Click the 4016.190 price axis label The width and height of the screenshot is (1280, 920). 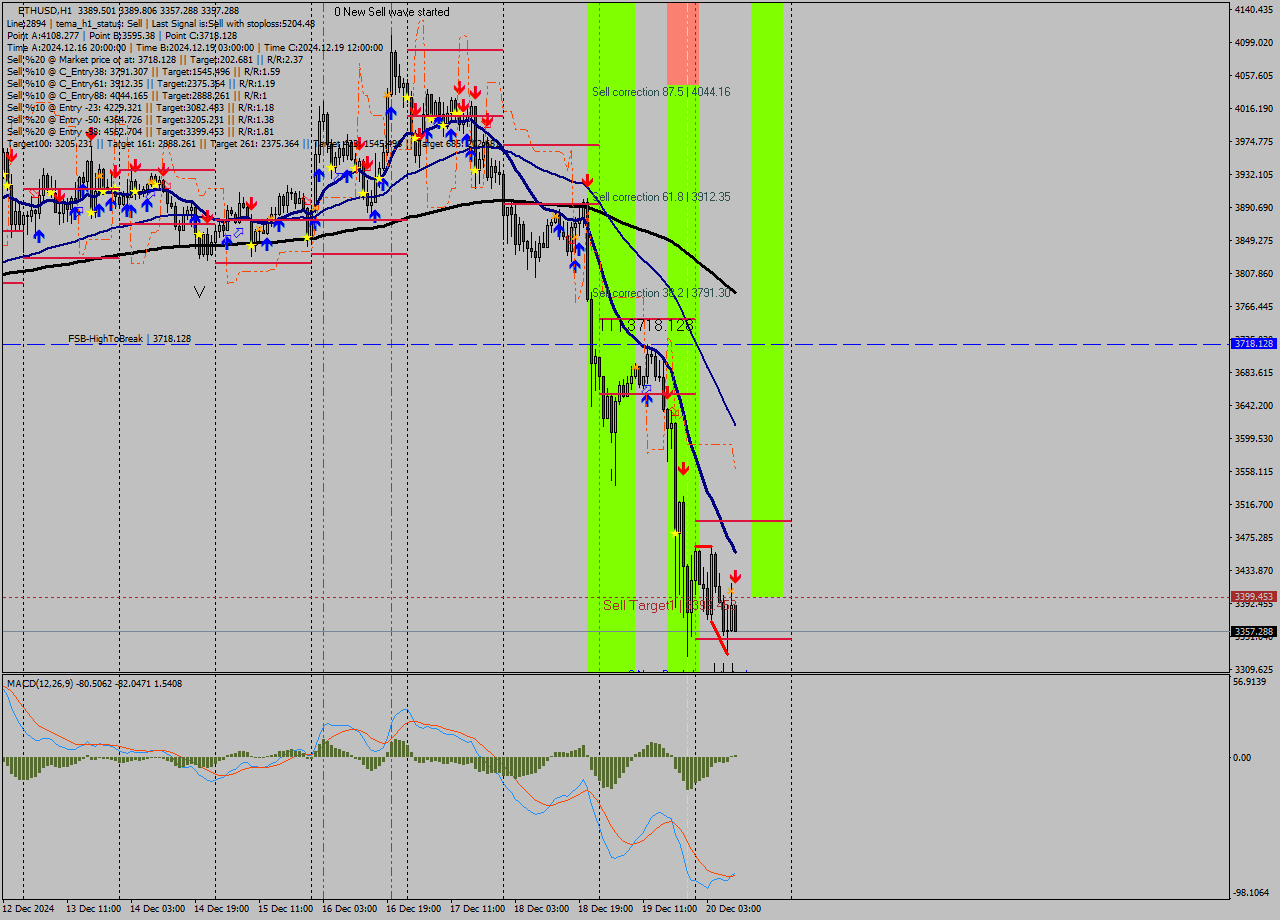1254,108
